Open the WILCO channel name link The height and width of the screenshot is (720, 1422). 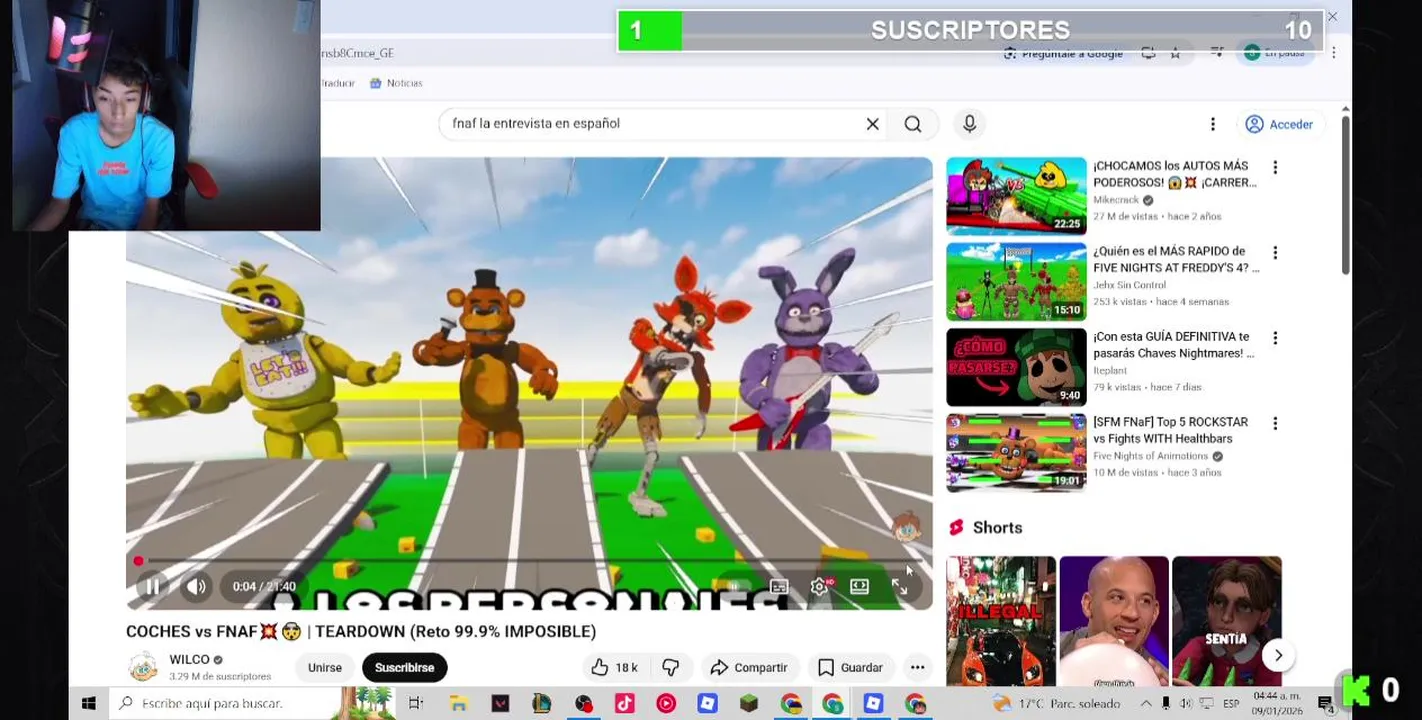point(189,660)
